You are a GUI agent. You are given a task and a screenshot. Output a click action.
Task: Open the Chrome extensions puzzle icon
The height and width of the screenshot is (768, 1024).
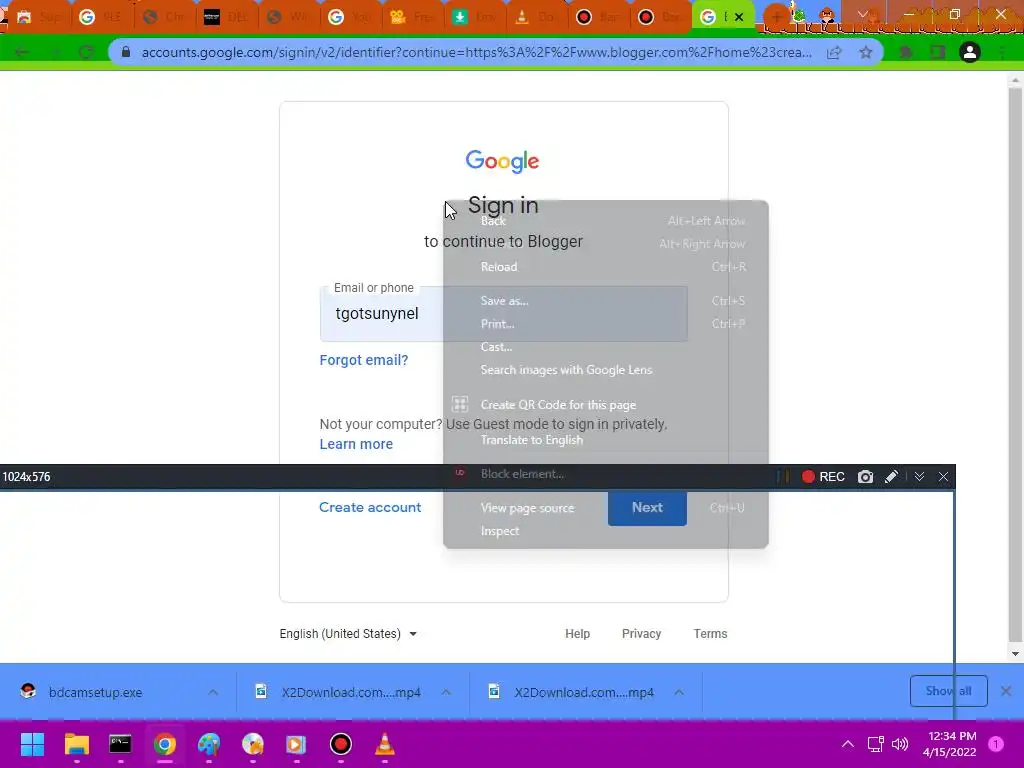coord(906,53)
